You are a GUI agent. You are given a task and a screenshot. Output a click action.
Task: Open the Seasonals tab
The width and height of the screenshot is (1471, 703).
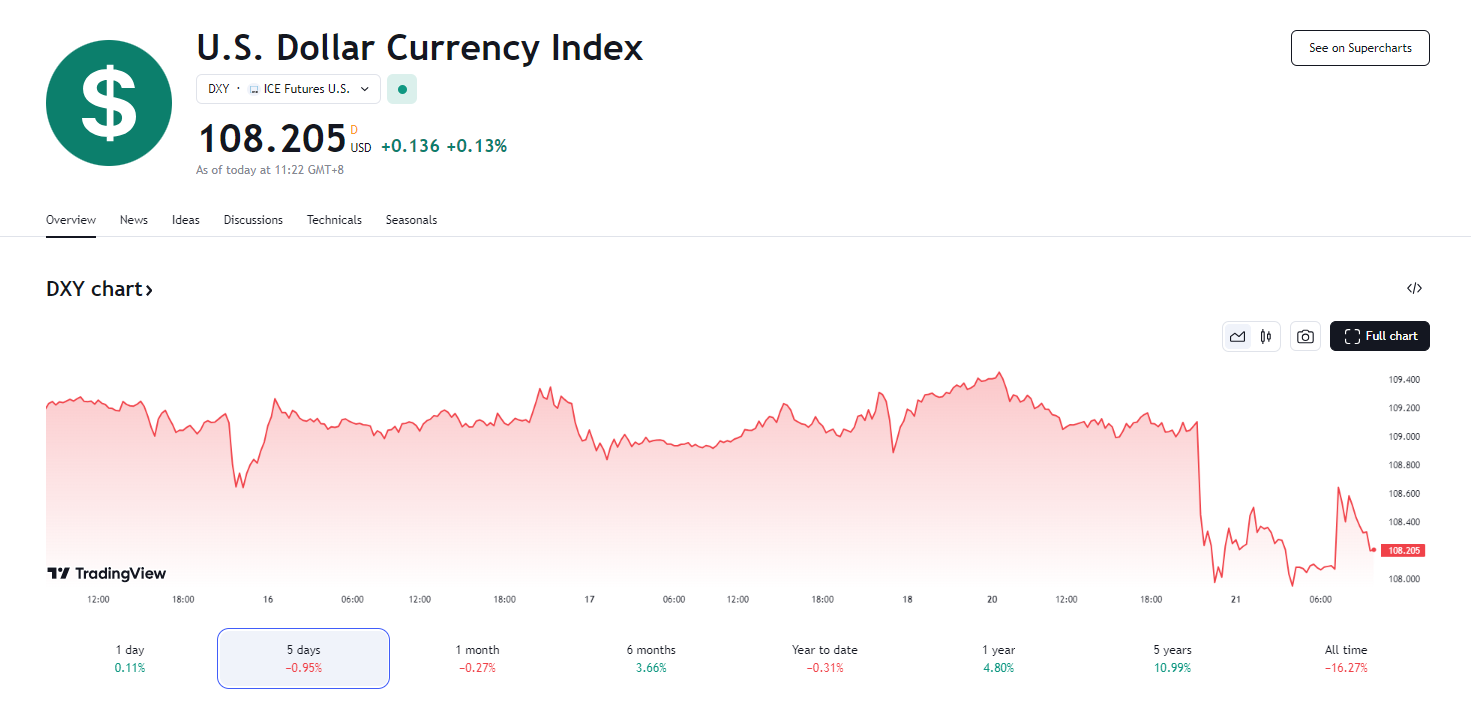[411, 220]
